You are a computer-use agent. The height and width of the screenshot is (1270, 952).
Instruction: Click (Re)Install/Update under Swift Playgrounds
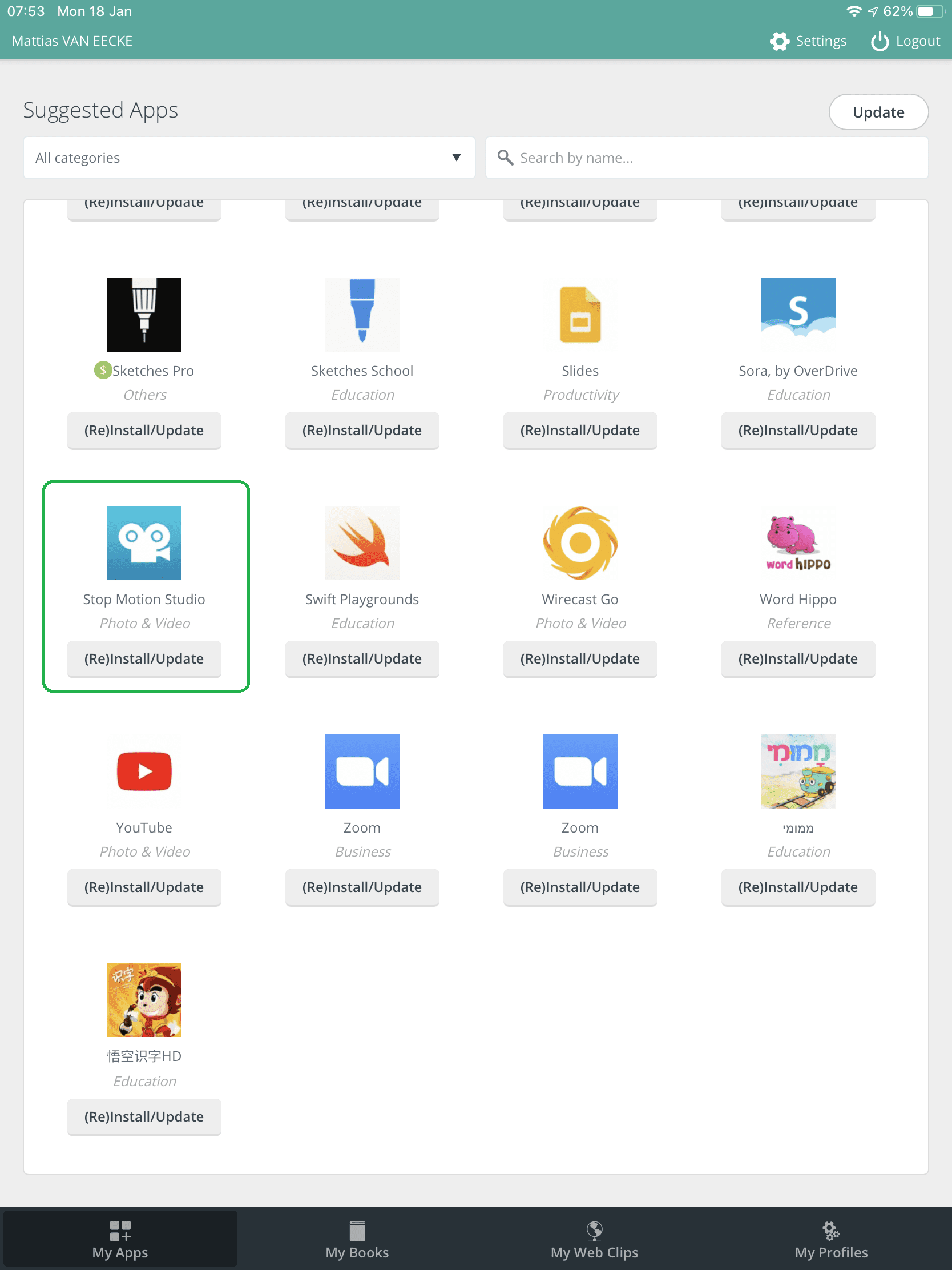click(x=361, y=658)
